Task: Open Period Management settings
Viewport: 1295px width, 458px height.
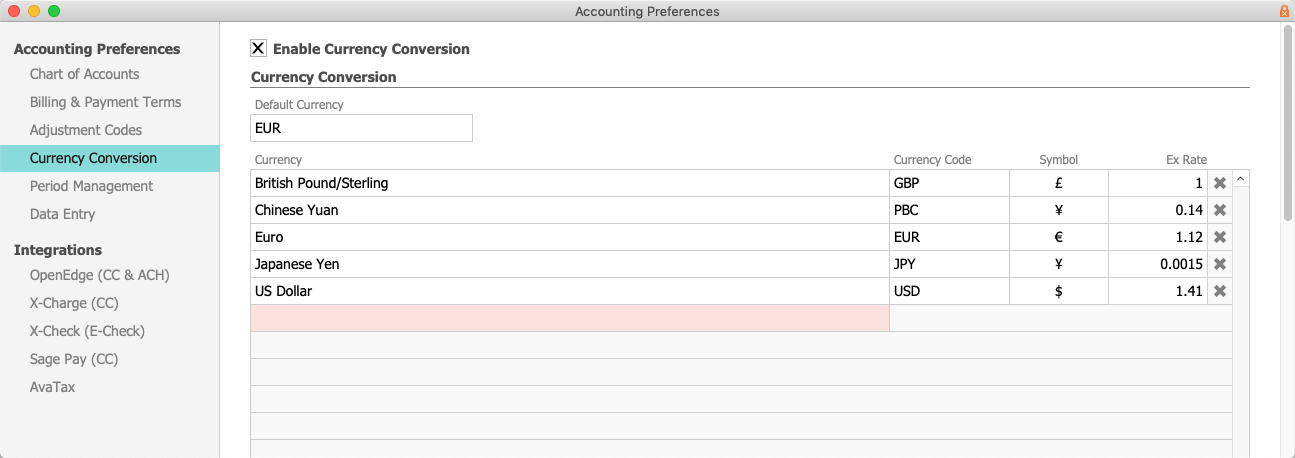Action: 91,186
